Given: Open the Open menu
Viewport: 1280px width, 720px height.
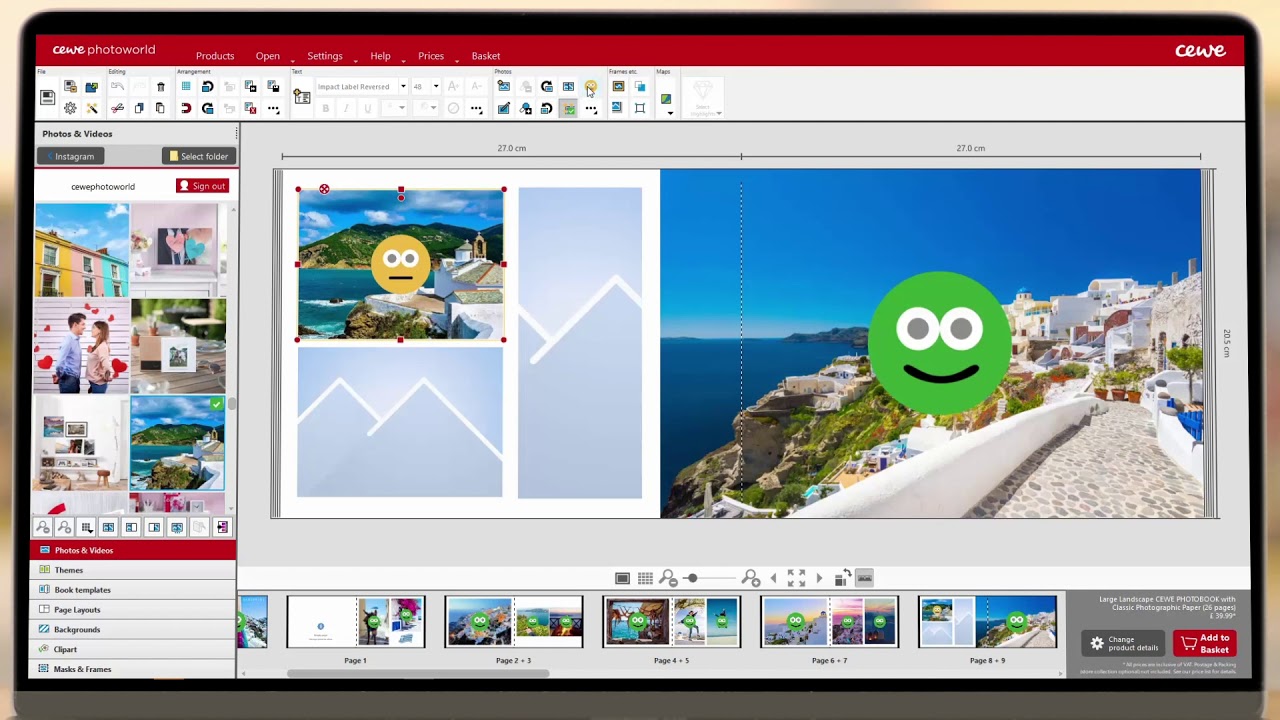Looking at the screenshot, I should [x=267, y=56].
